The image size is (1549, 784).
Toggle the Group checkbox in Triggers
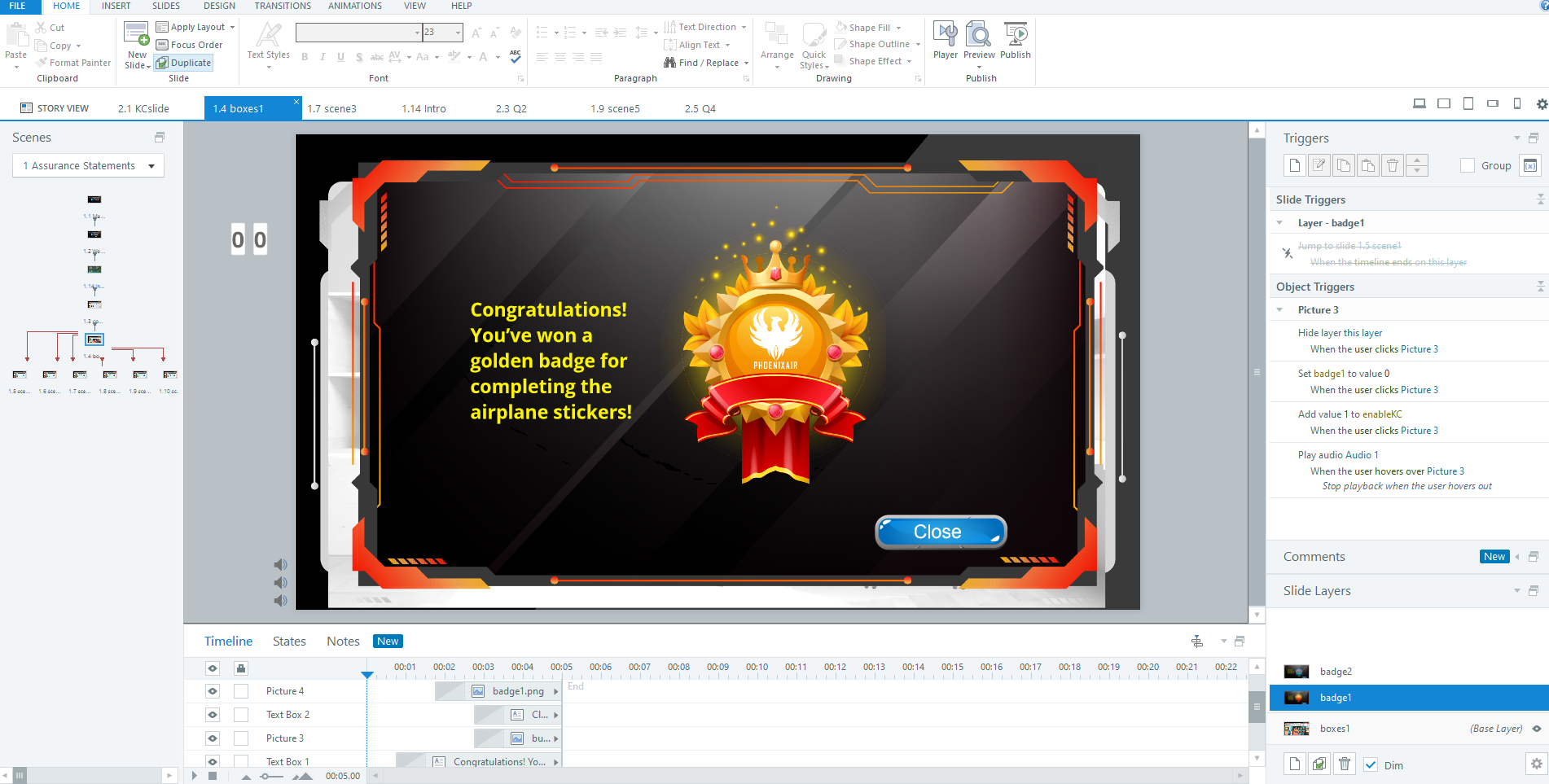click(x=1468, y=165)
